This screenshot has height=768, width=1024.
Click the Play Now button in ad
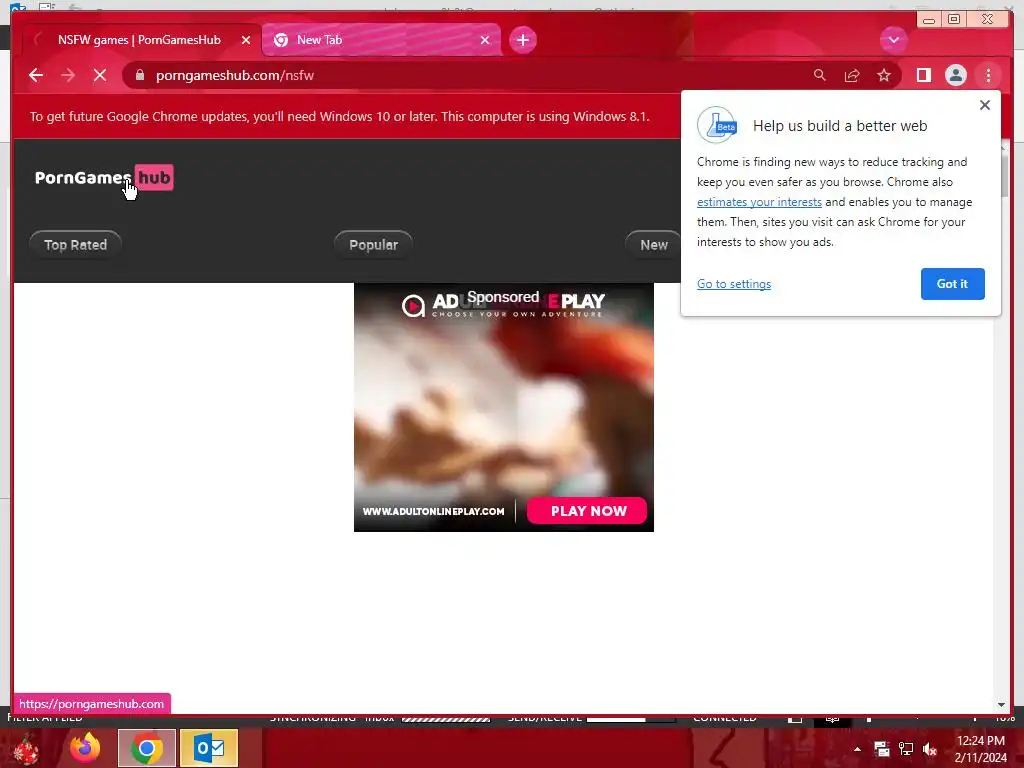[588, 511]
